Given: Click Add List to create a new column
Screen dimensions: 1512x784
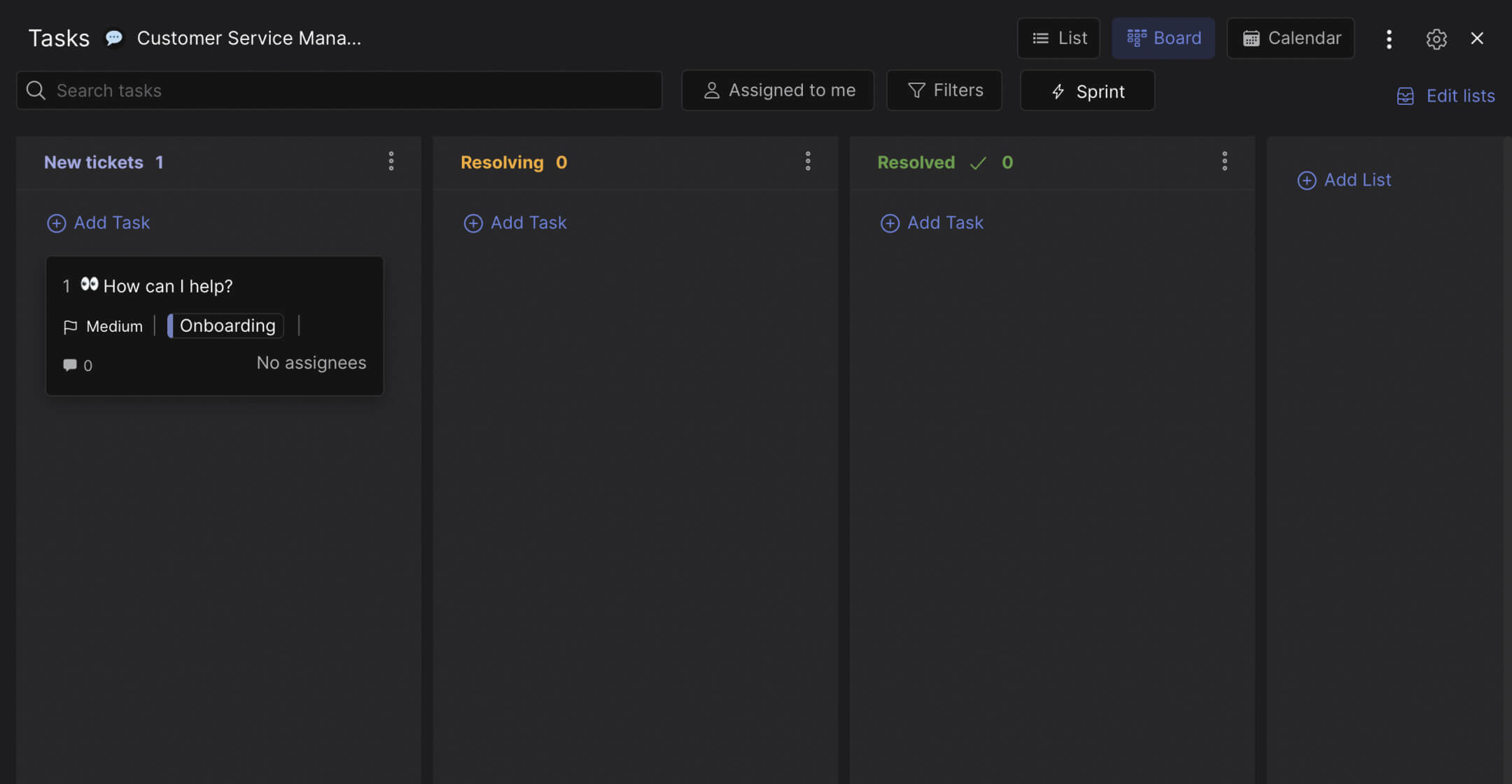Looking at the screenshot, I should click(1344, 180).
